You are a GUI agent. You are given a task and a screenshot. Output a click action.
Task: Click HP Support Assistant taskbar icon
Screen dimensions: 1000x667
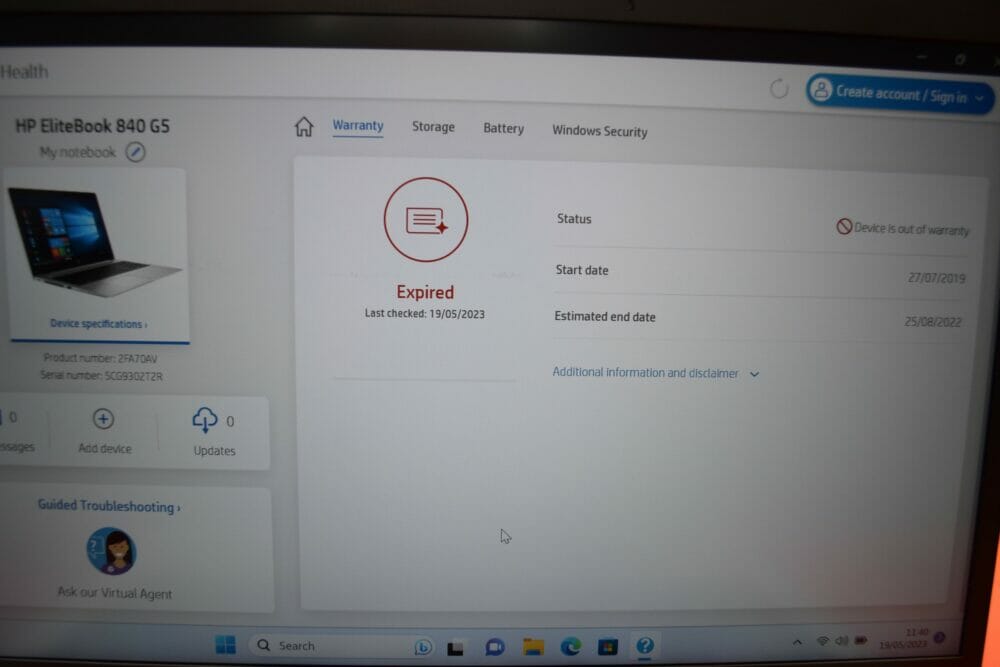645,645
